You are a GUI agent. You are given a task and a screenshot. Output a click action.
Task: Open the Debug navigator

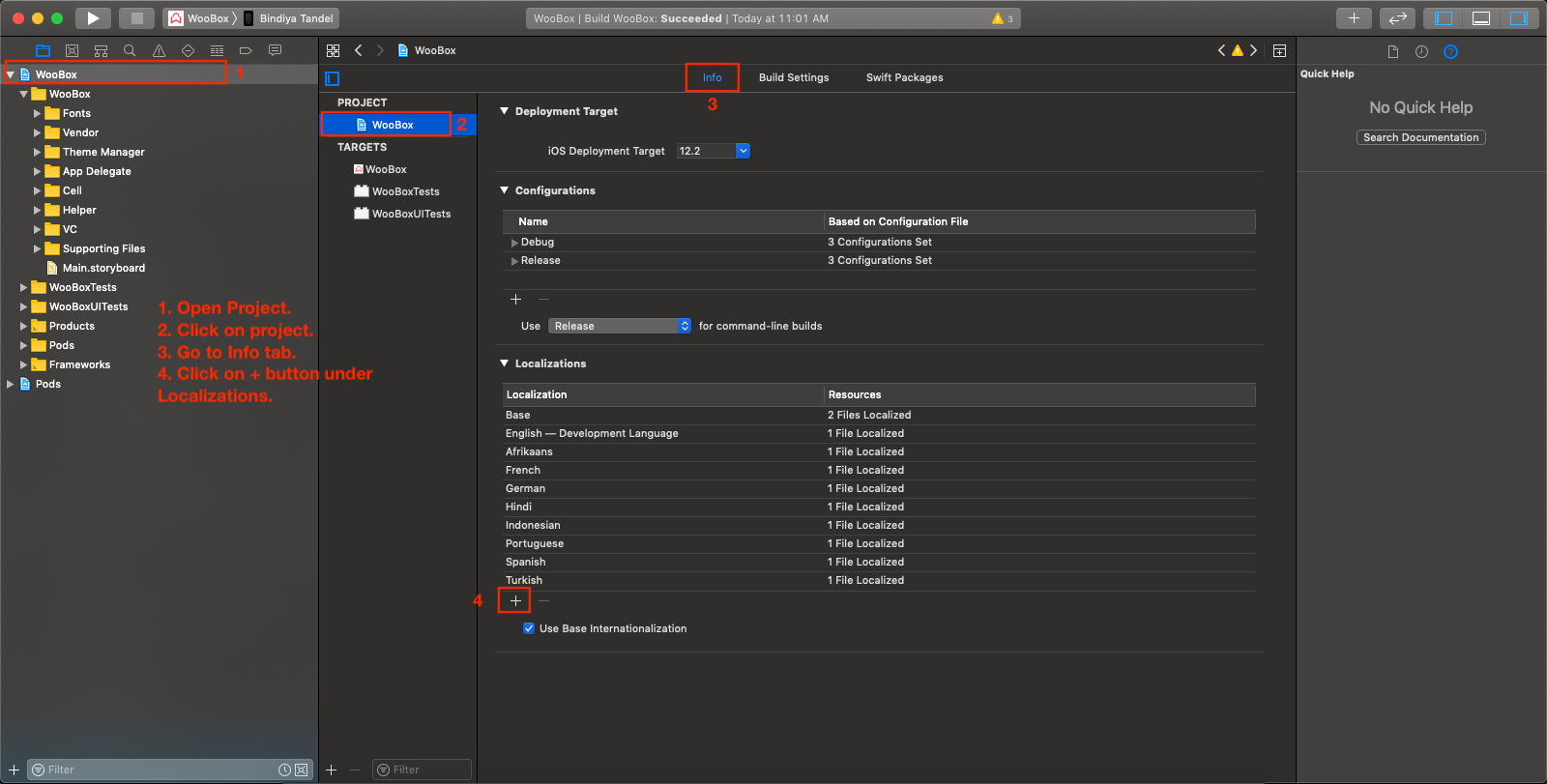coord(217,50)
